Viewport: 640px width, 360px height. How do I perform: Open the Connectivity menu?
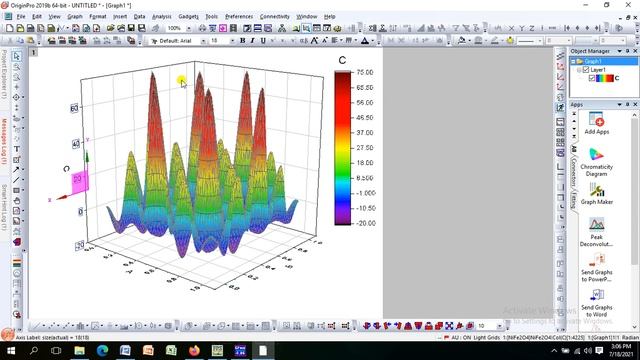(x=275, y=17)
